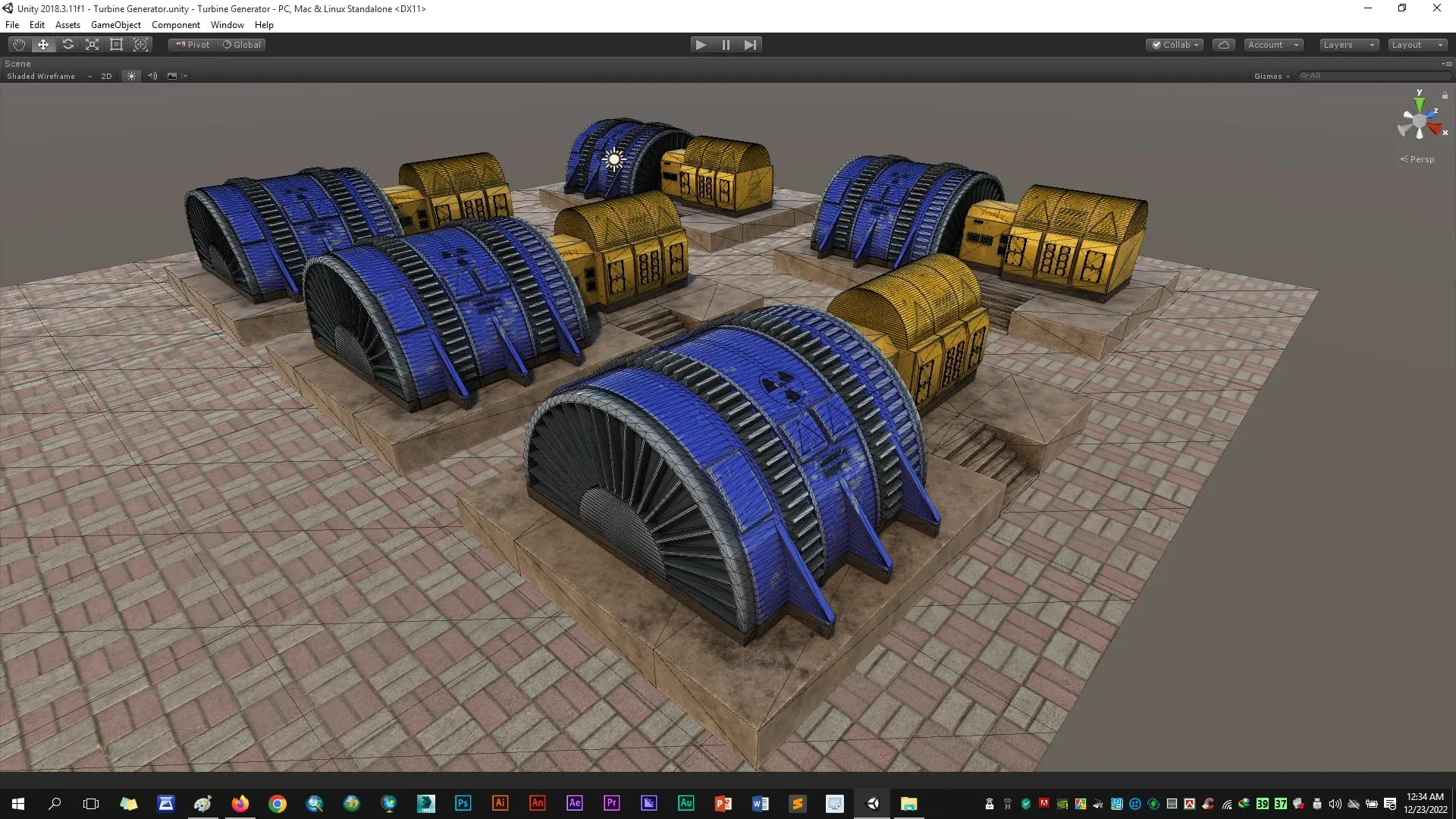Screen dimensions: 1456x819
Task: Select the Scale tool
Action: click(x=93, y=45)
